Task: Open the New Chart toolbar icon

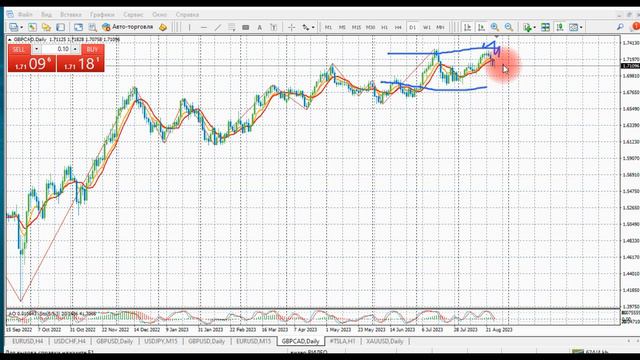Action: [x=13, y=27]
